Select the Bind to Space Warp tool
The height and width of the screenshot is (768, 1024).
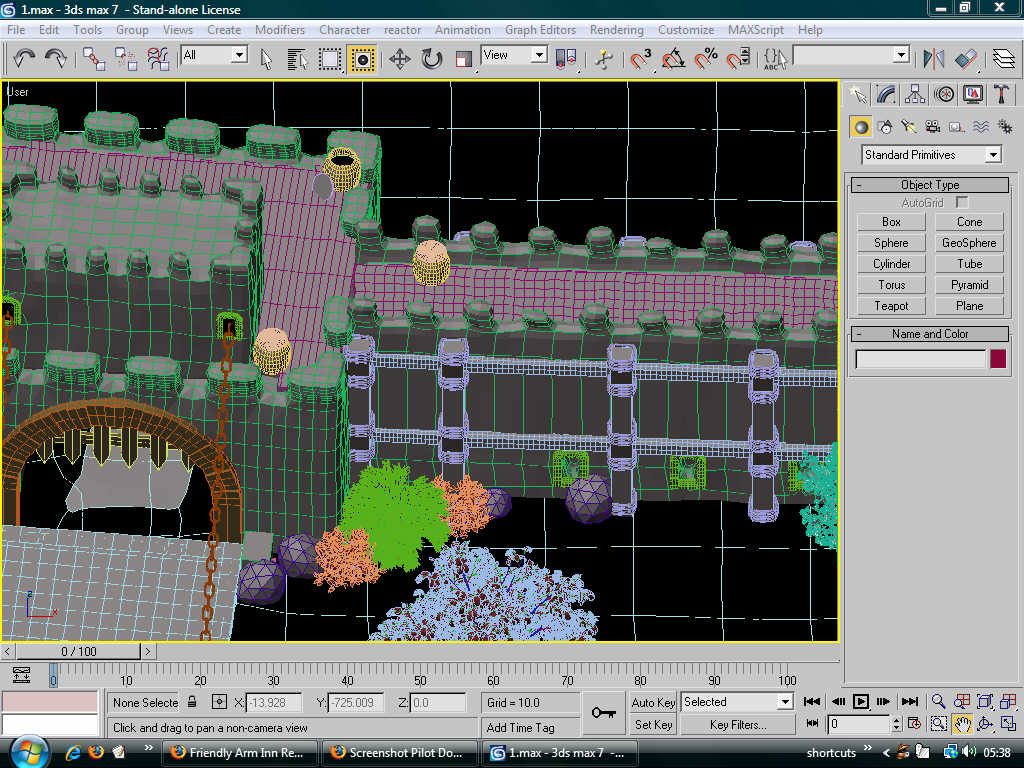click(x=157, y=59)
